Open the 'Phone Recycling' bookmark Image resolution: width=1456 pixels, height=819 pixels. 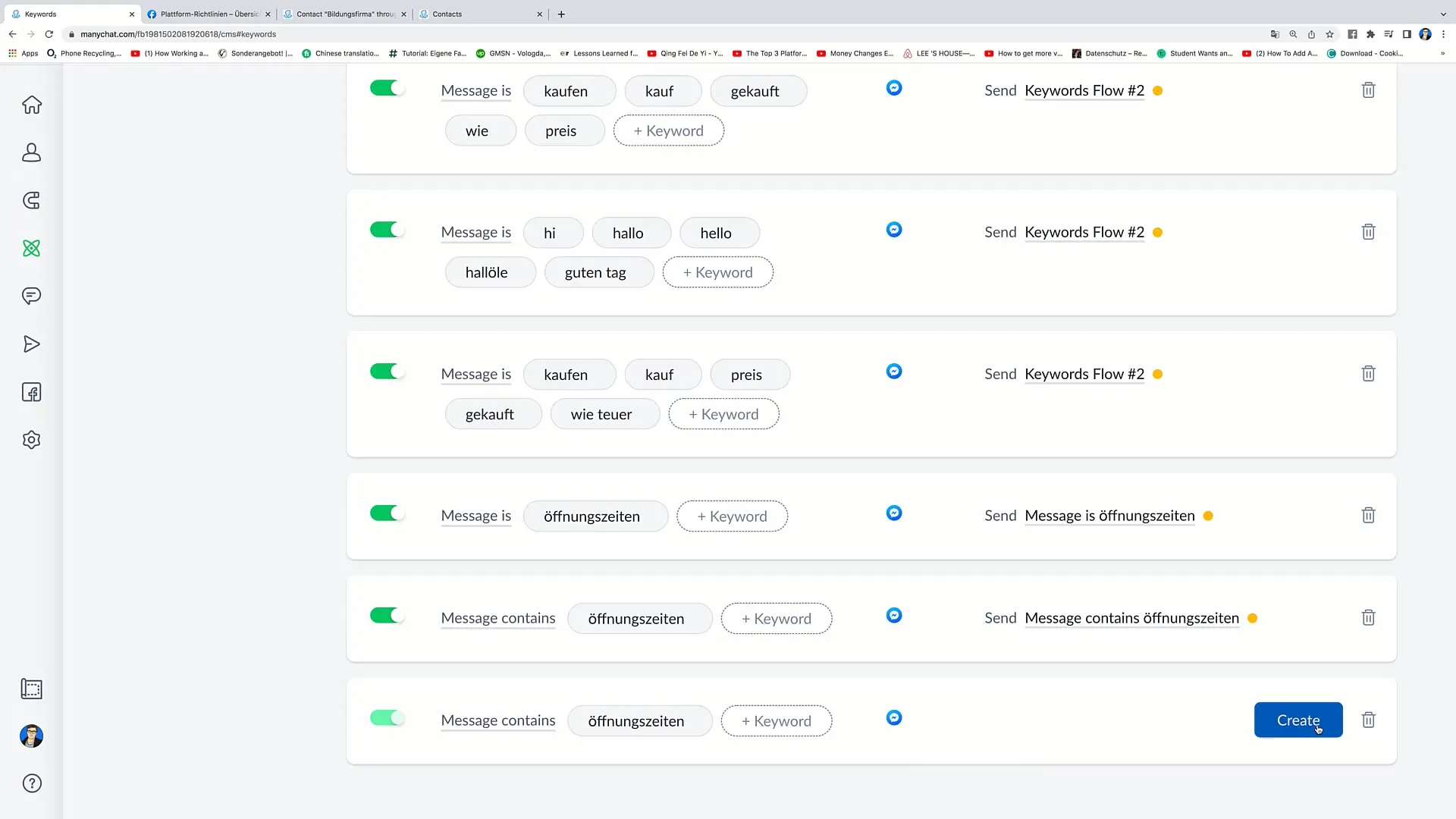pyautogui.click(x=84, y=53)
